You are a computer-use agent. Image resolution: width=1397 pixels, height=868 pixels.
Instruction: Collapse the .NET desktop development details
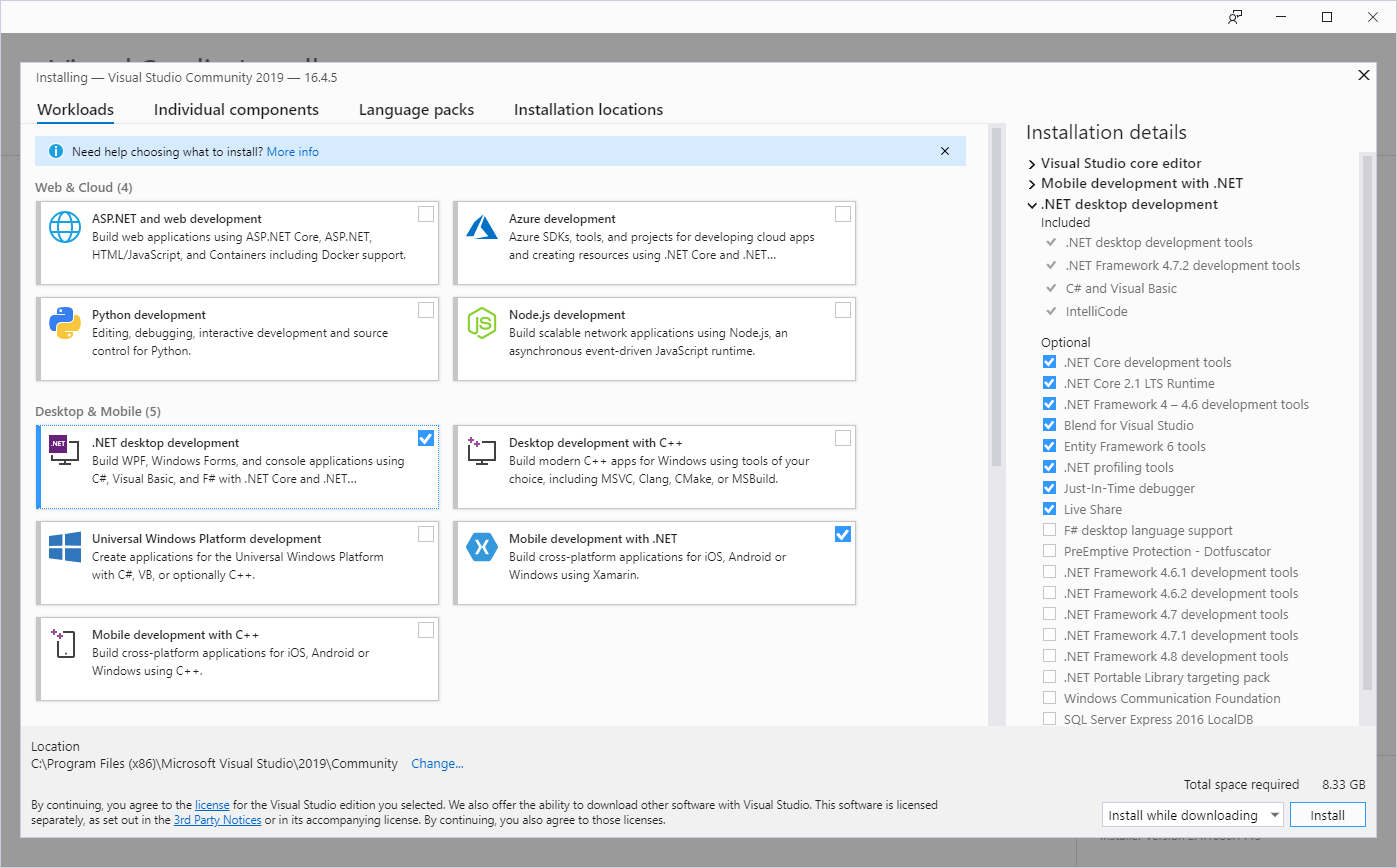pyautogui.click(x=1032, y=204)
